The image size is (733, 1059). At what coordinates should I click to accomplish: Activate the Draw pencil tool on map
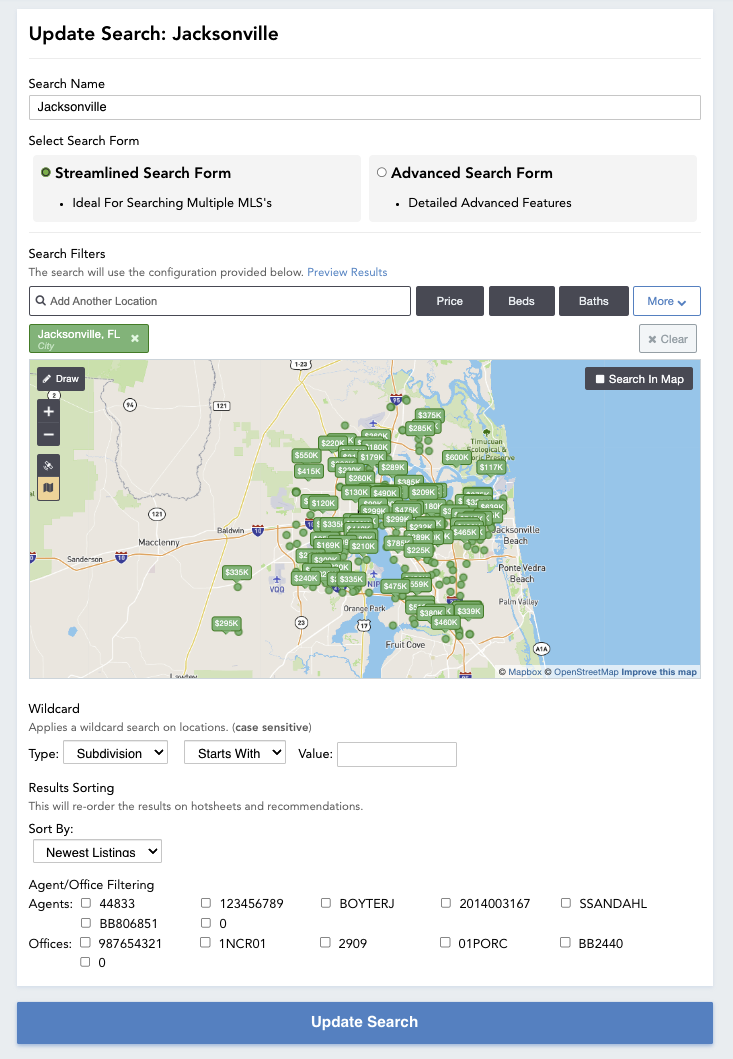(60, 379)
